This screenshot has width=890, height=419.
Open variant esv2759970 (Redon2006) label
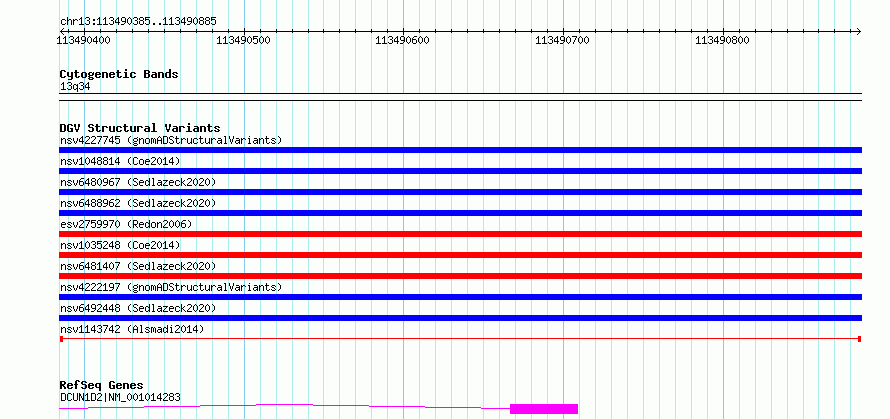click(x=126, y=224)
